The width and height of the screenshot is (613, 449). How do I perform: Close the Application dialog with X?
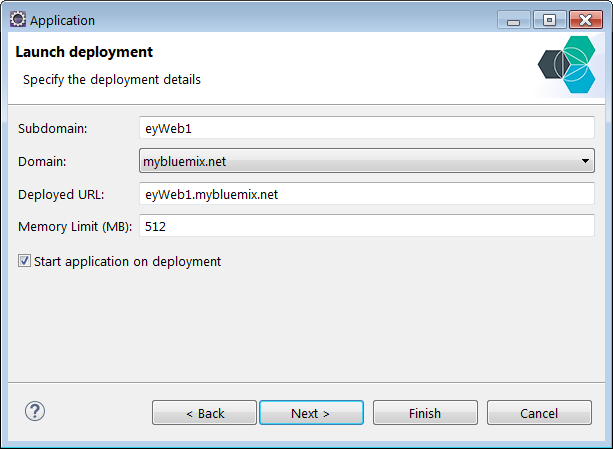click(585, 20)
